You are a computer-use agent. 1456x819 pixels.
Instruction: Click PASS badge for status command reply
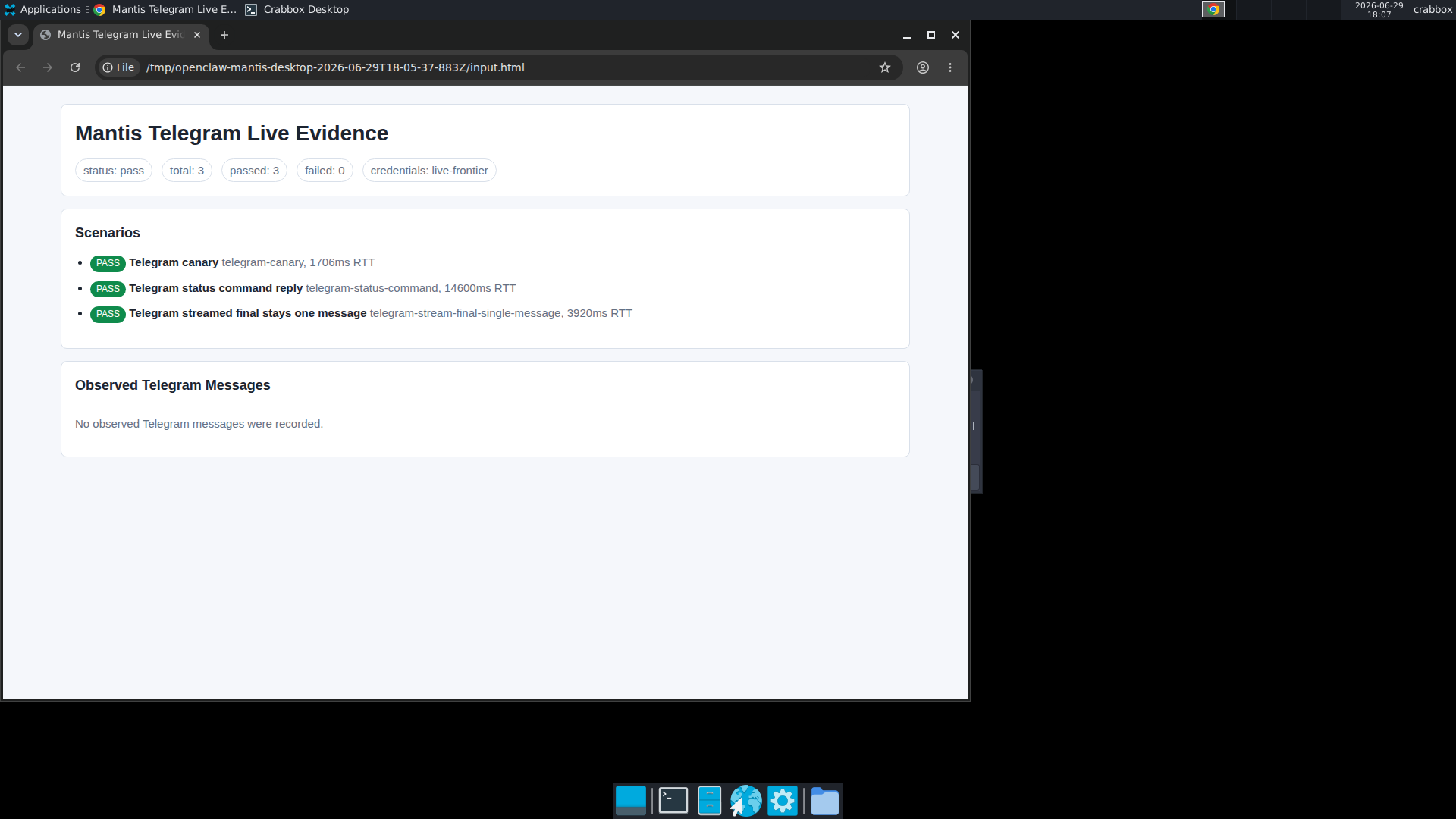click(108, 289)
